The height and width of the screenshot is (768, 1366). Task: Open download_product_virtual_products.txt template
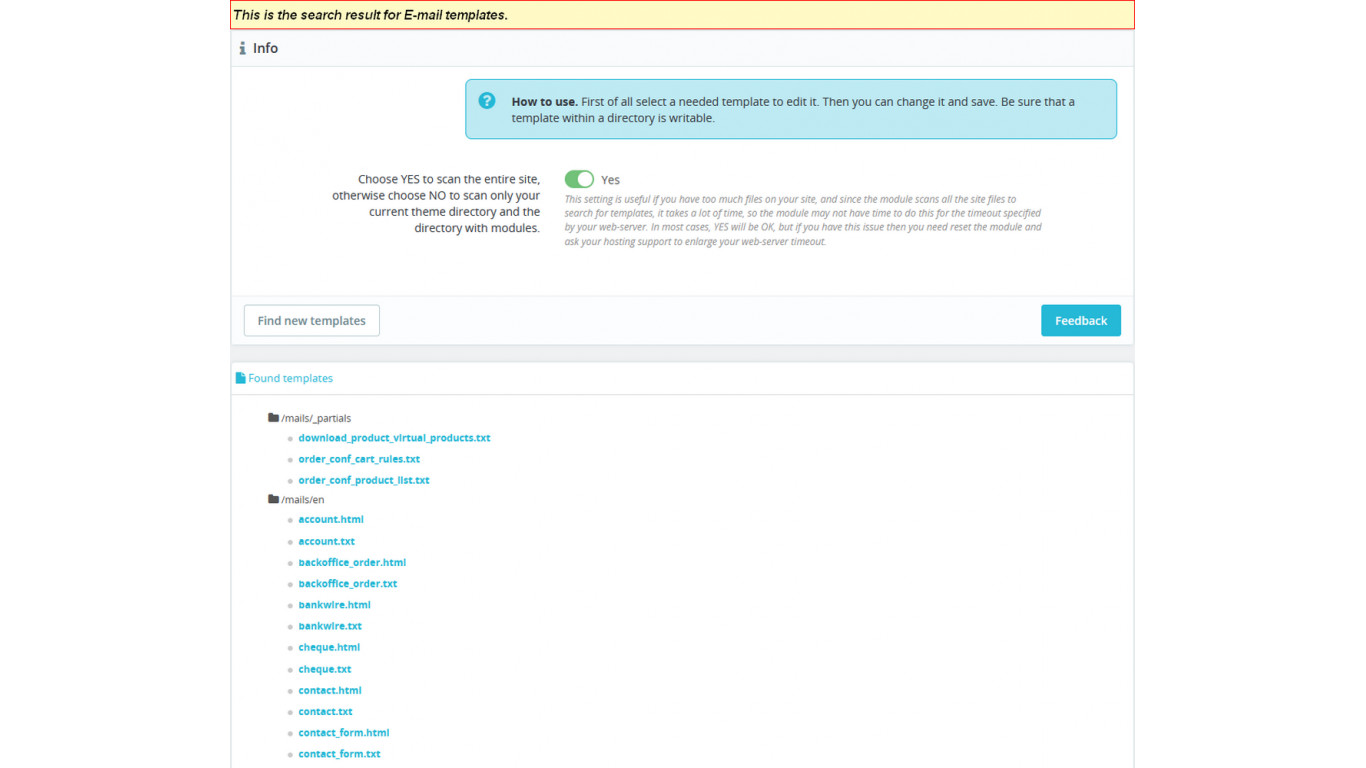pyautogui.click(x=394, y=438)
